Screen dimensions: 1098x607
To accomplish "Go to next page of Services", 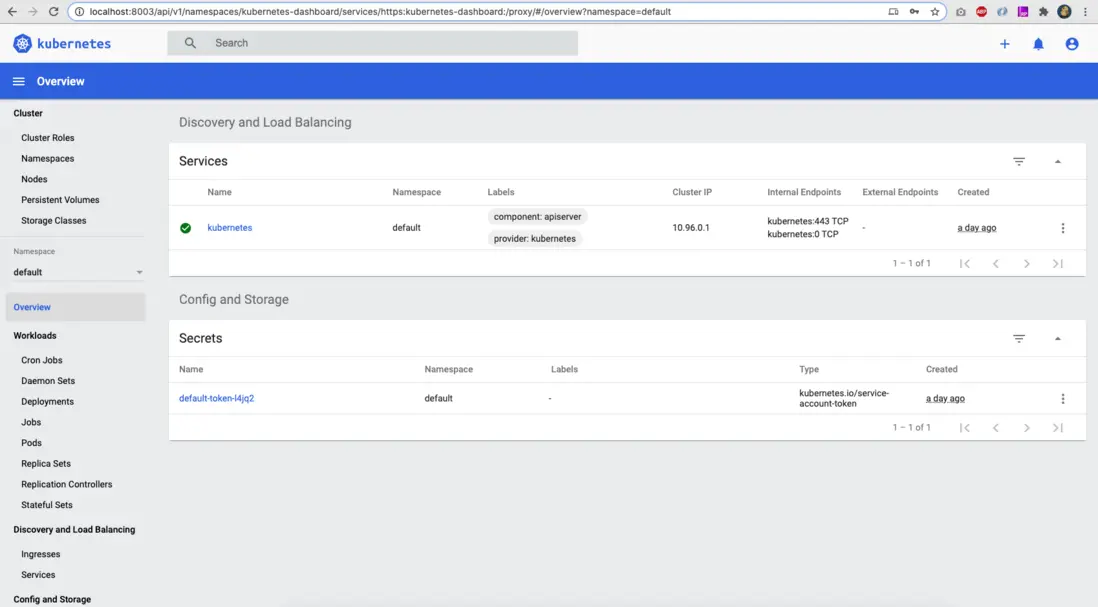I will coord(1027,264).
